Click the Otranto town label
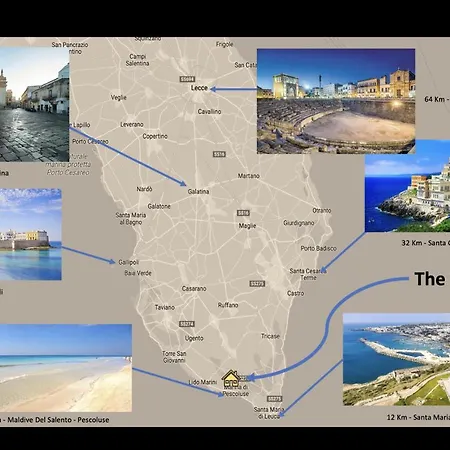The height and width of the screenshot is (450, 450). point(322,211)
